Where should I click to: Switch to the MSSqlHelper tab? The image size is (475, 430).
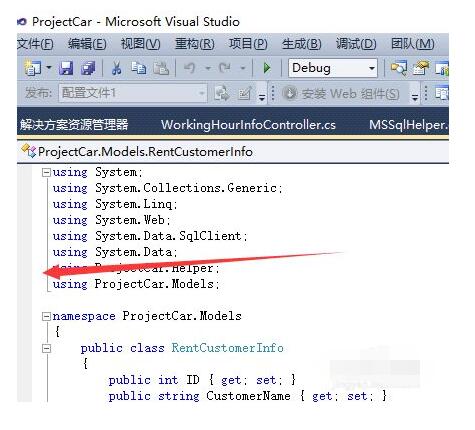(409, 125)
